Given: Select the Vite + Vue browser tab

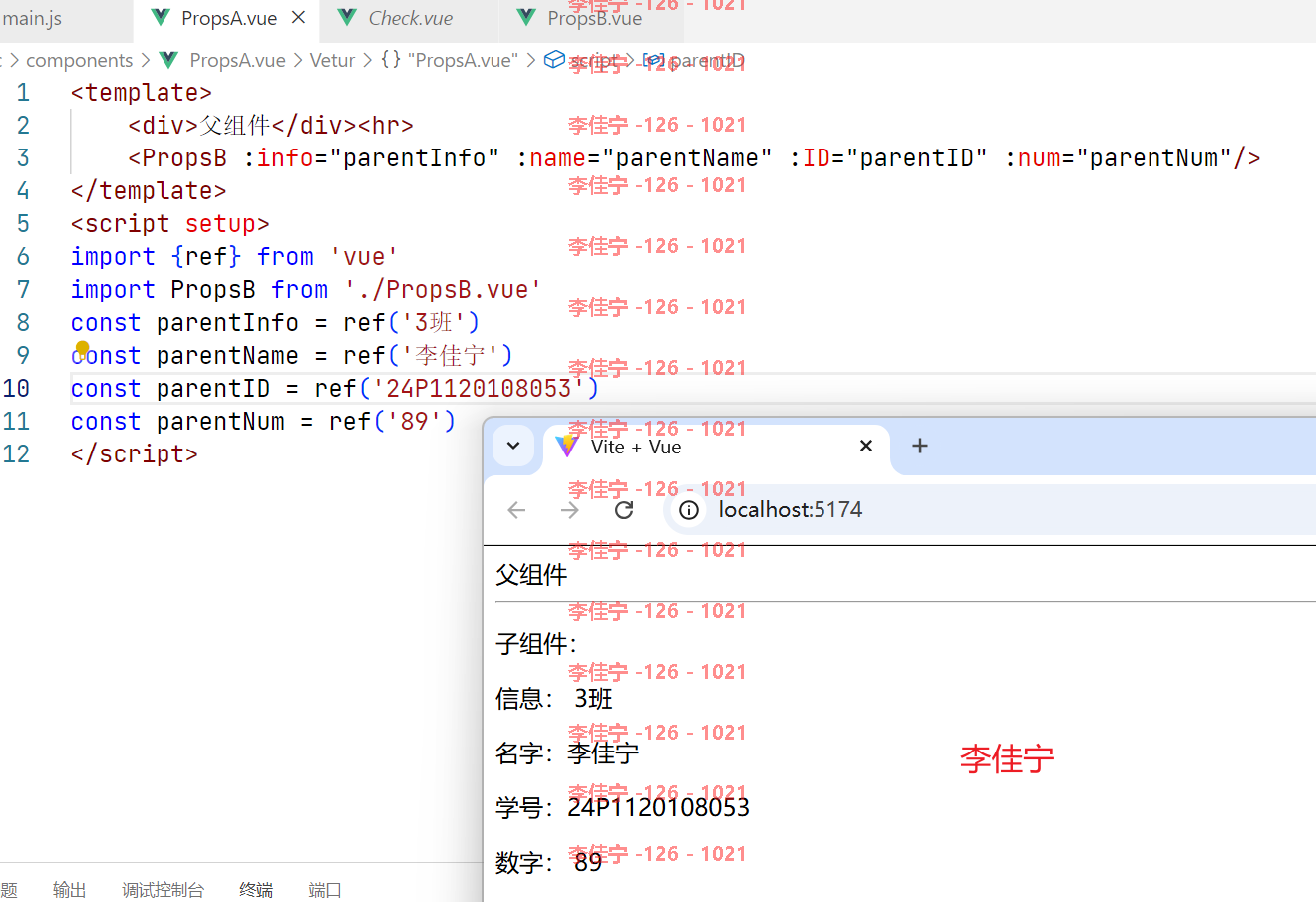Looking at the screenshot, I should click(x=718, y=448).
